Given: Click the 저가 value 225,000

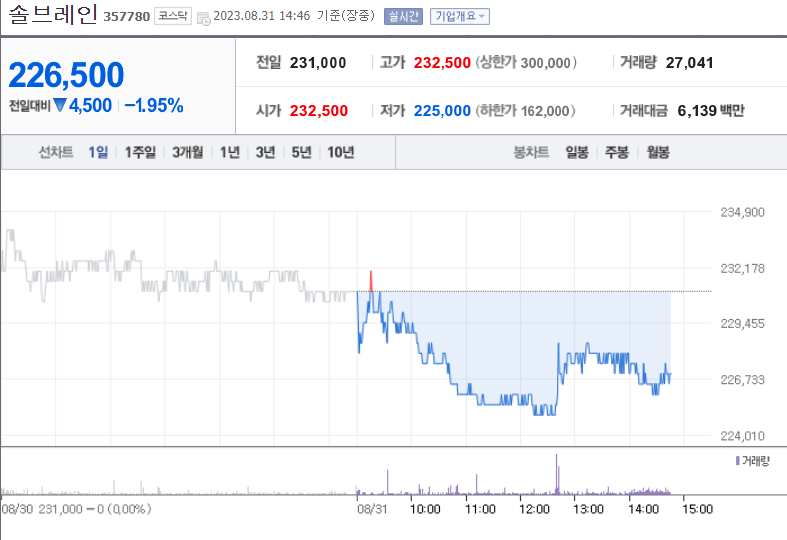Looking at the screenshot, I should coord(442,110).
